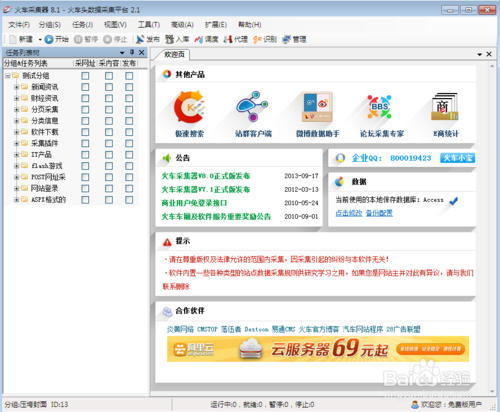Screen dimensions: 500x412
Task: Pin the 任务列表树 panel with pushpin icon
Action: (132, 52)
